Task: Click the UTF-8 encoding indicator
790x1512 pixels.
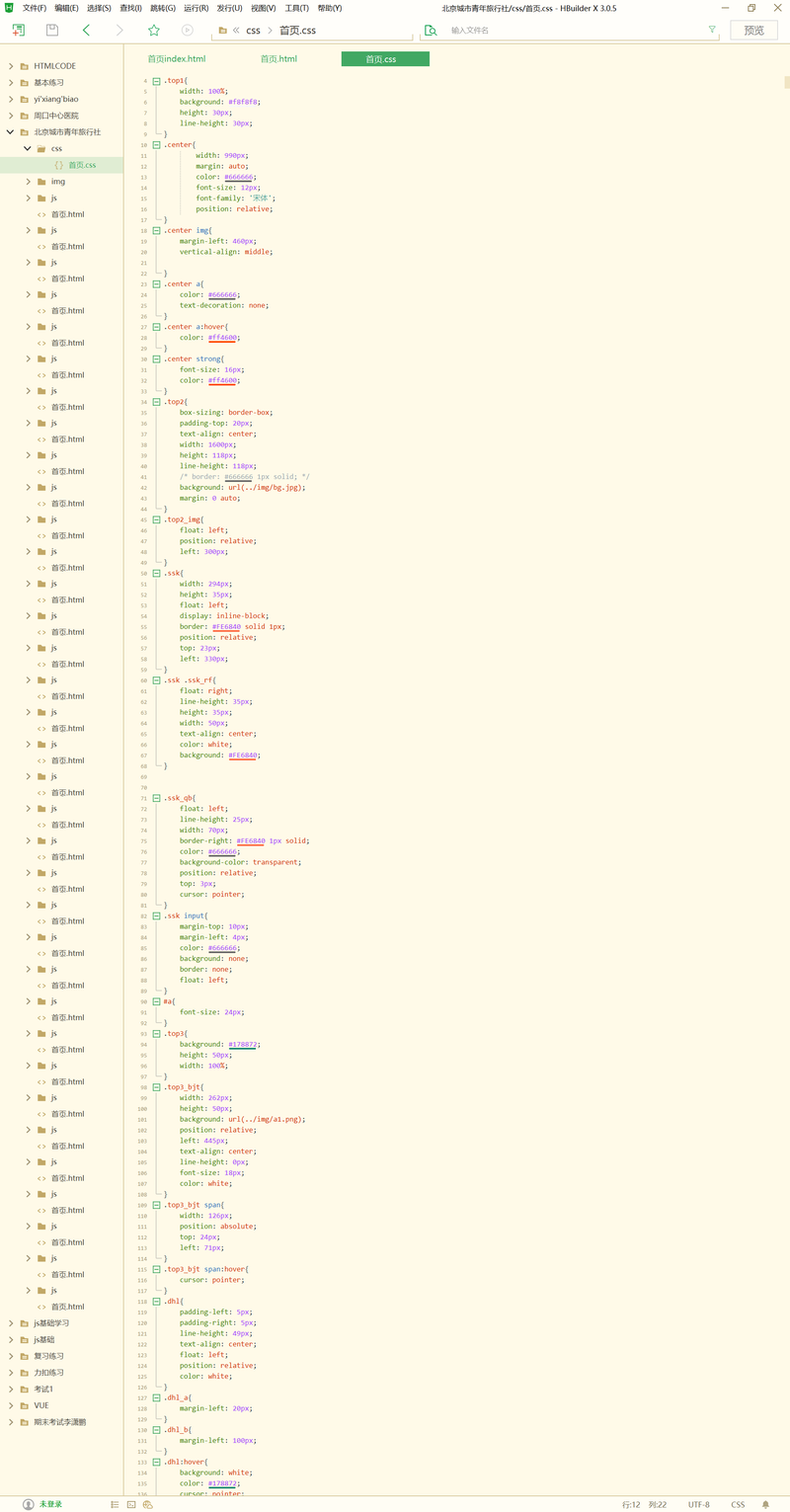Action: pos(698,1504)
